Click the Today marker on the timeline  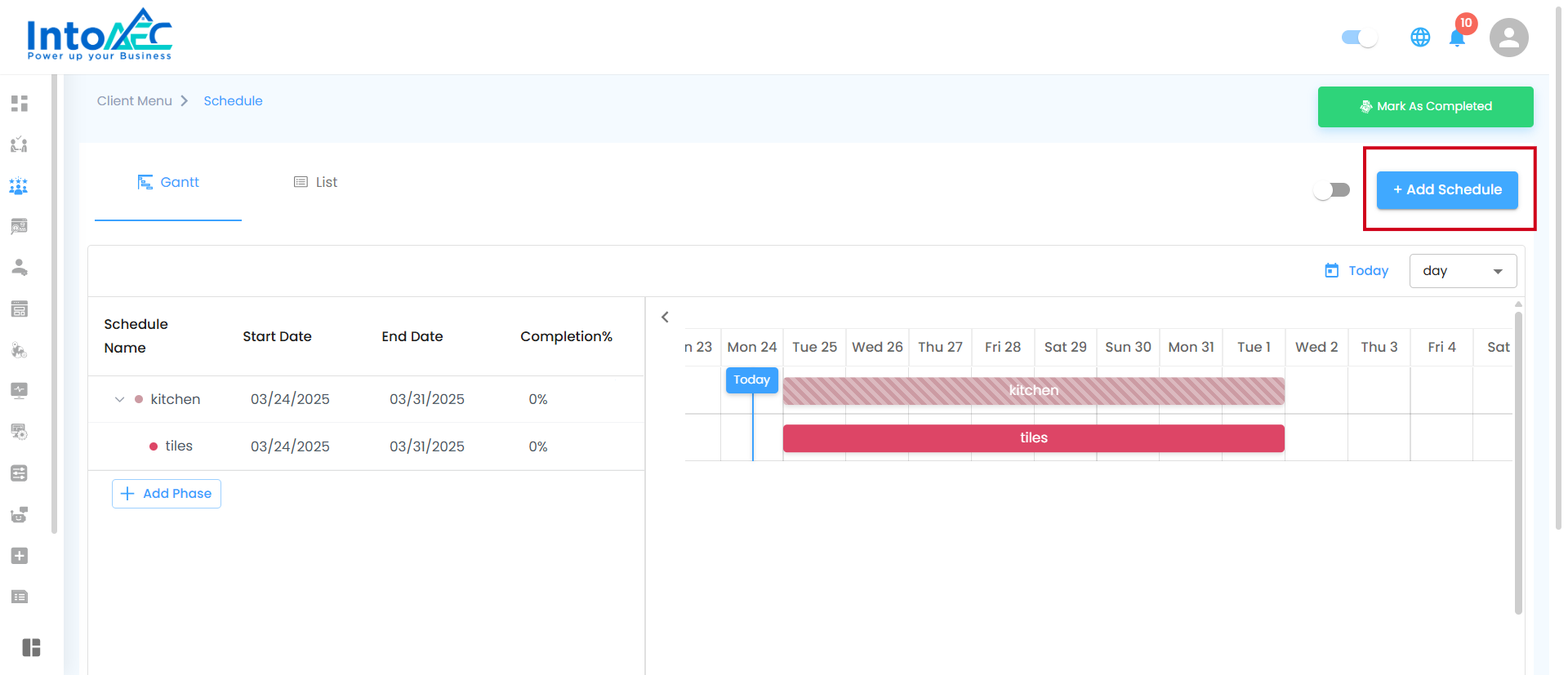coord(751,380)
